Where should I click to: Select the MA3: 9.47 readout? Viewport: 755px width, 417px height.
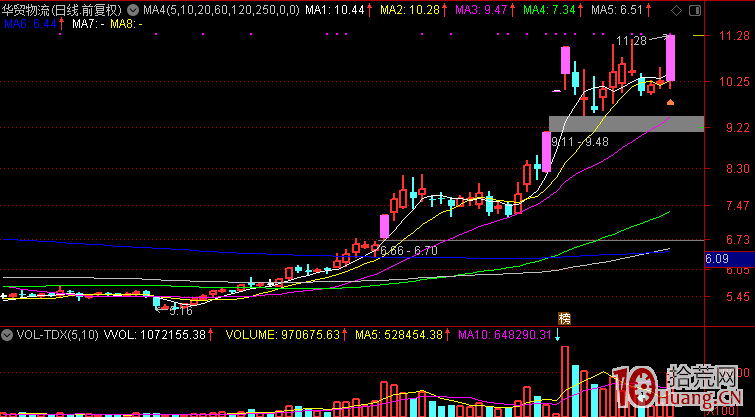(481, 10)
